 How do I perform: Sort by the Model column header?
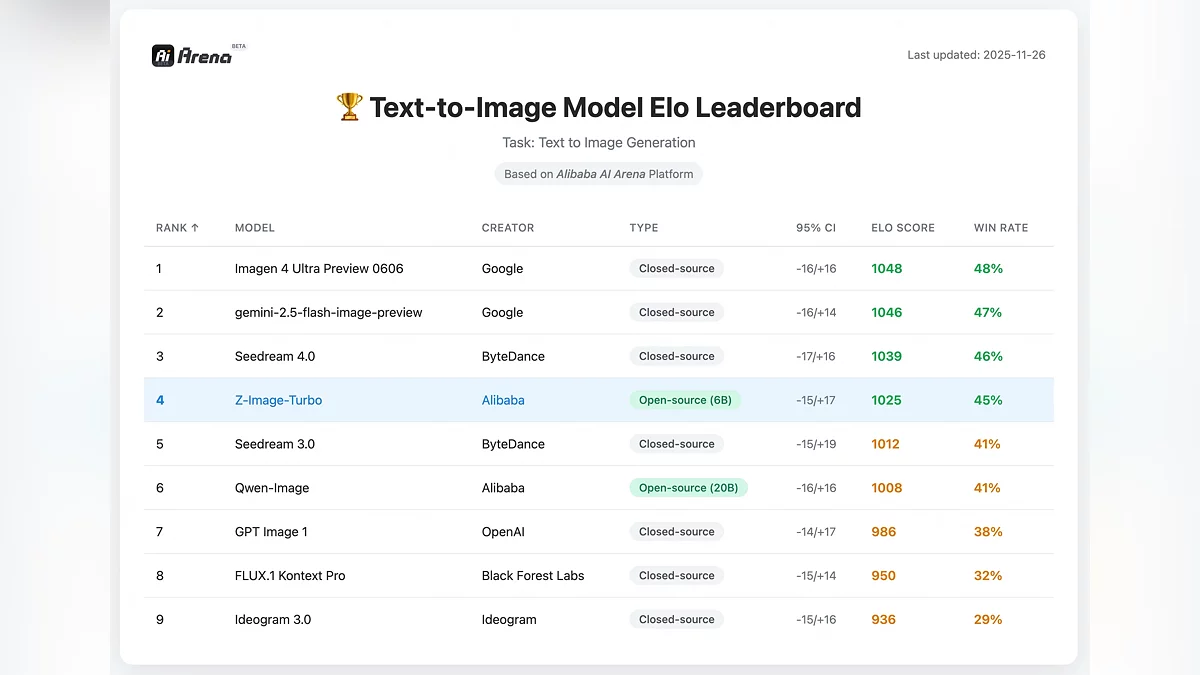255,228
